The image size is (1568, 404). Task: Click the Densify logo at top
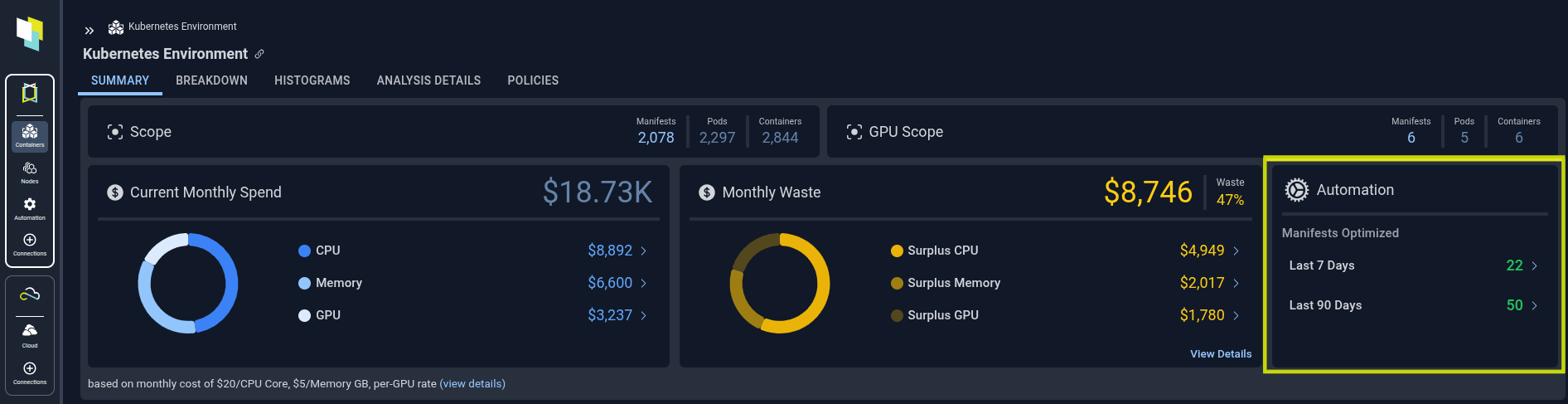coord(30,33)
